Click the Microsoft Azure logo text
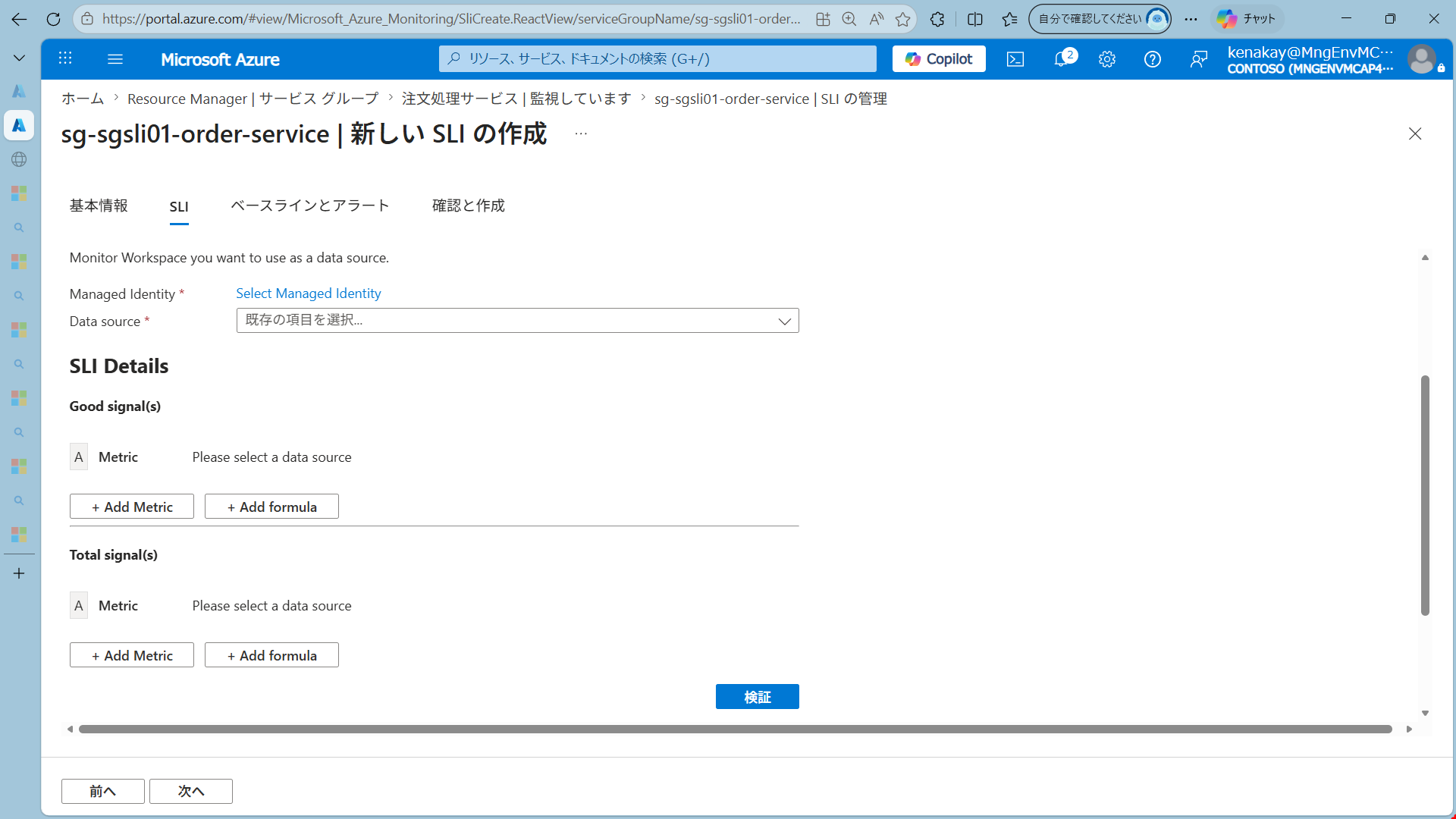 220,59
